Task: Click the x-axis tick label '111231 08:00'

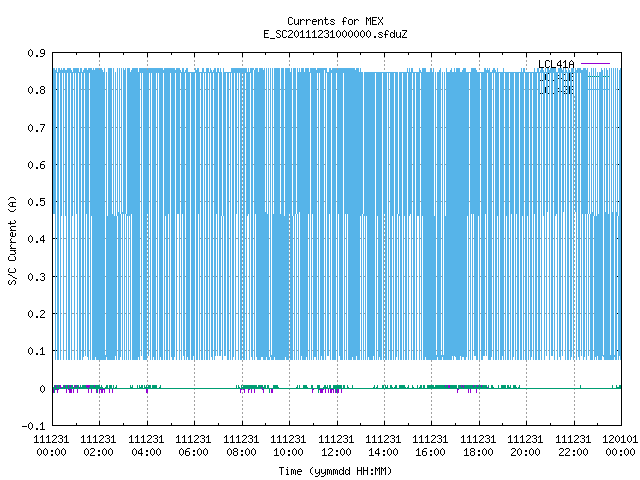Action: tap(241, 446)
